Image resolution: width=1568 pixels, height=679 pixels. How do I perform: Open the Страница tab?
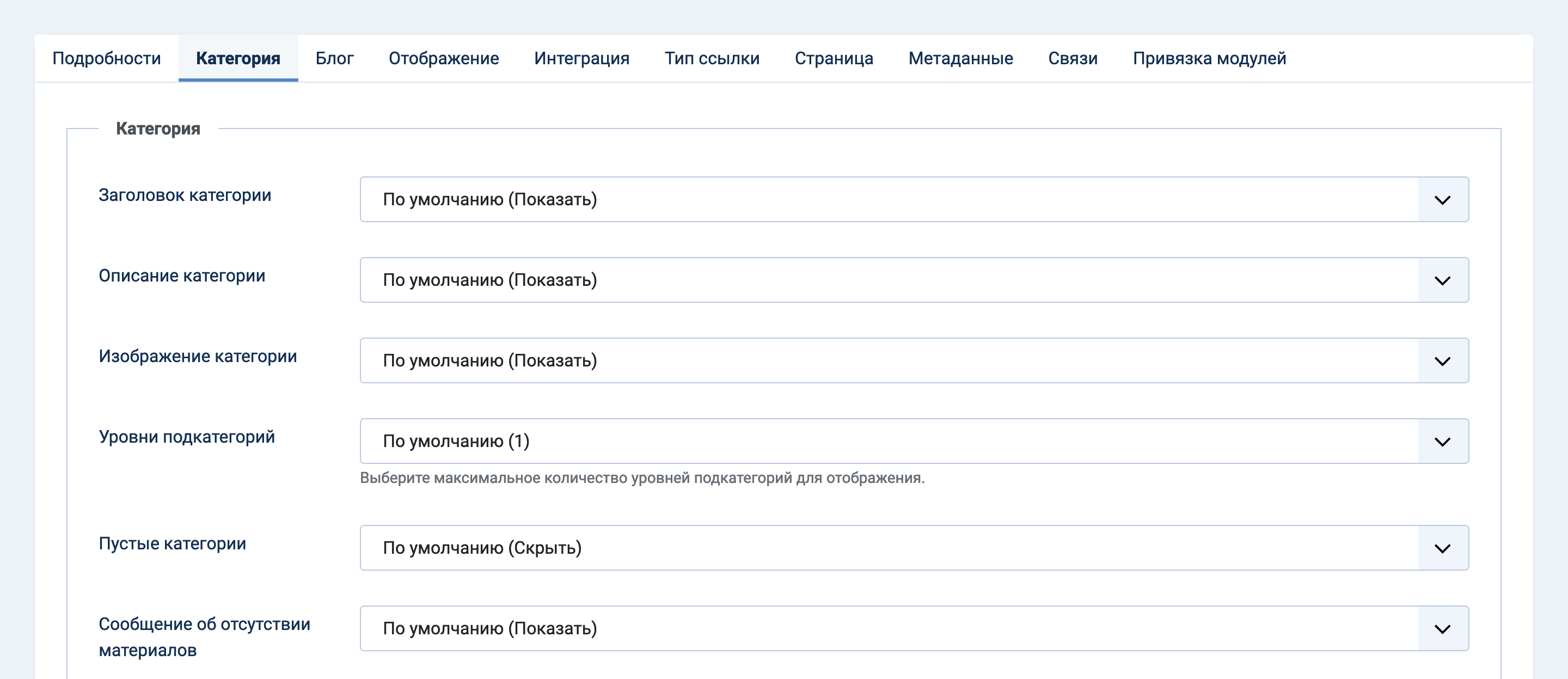pyautogui.click(x=834, y=58)
